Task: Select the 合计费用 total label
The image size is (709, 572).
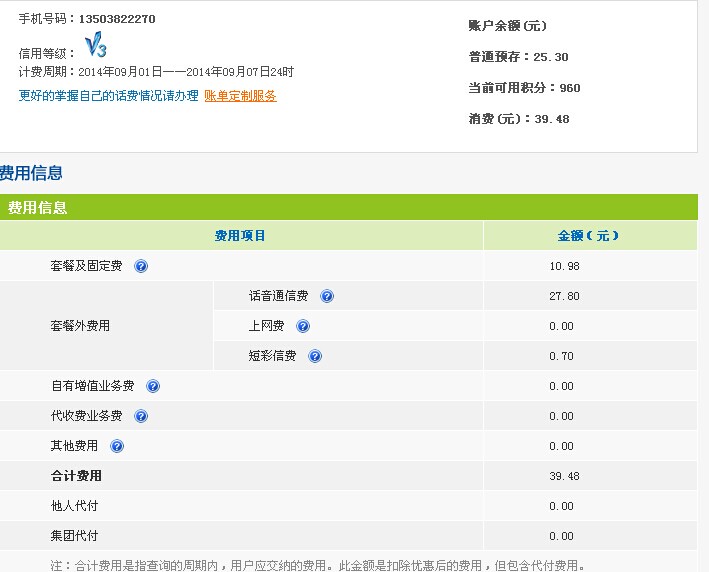Action: point(76,476)
